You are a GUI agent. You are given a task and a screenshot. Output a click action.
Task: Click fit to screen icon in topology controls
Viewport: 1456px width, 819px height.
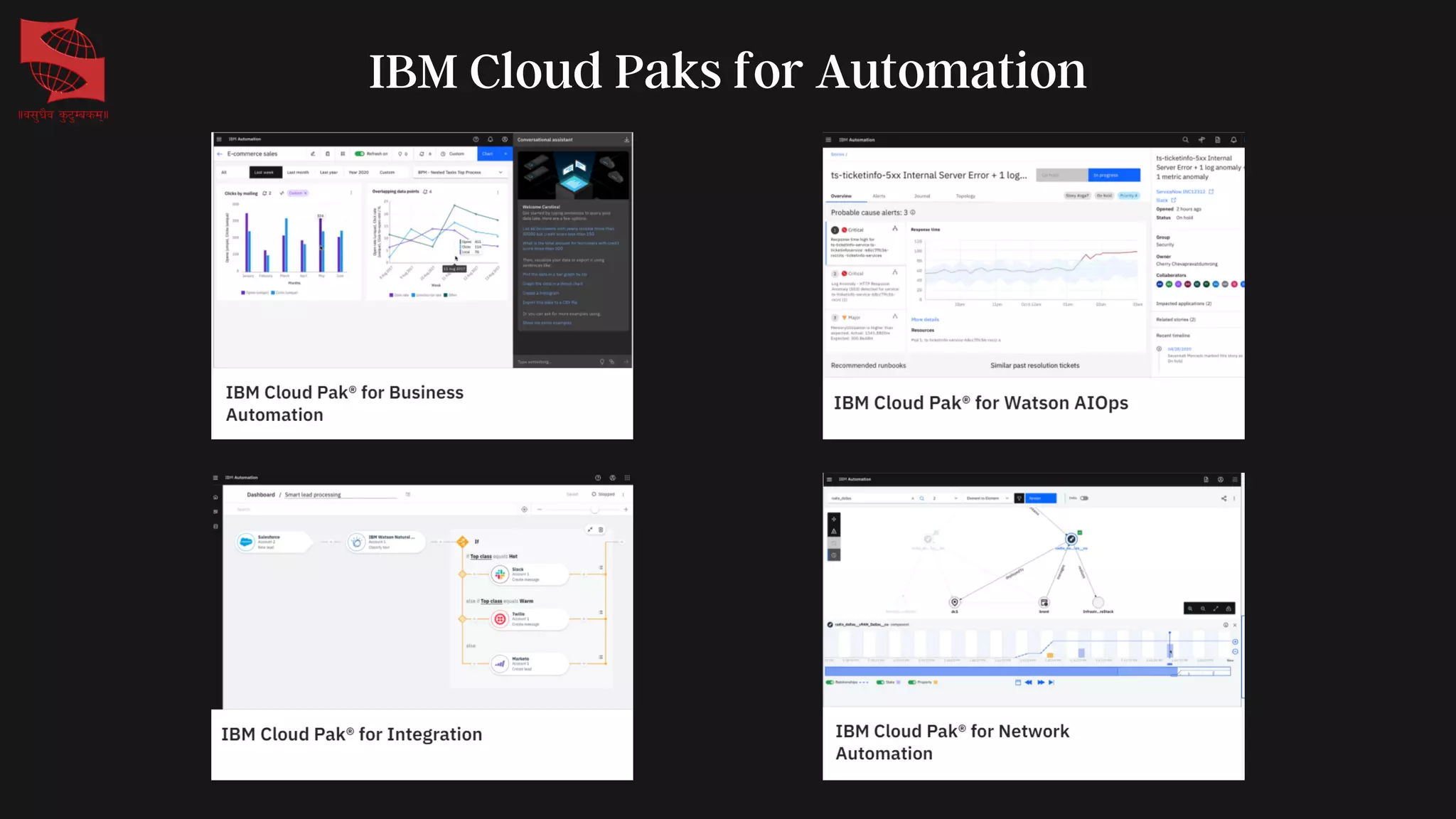pyautogui.click(x=1216, y=609)
